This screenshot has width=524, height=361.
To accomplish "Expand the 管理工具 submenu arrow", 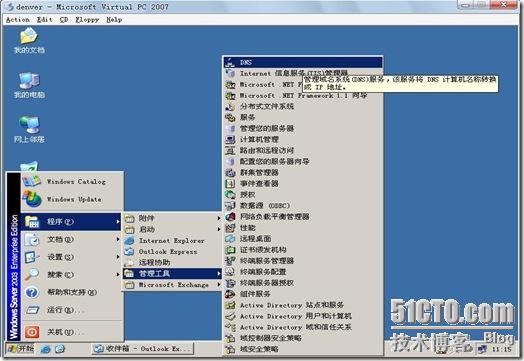I will click(x=219, y=273).
